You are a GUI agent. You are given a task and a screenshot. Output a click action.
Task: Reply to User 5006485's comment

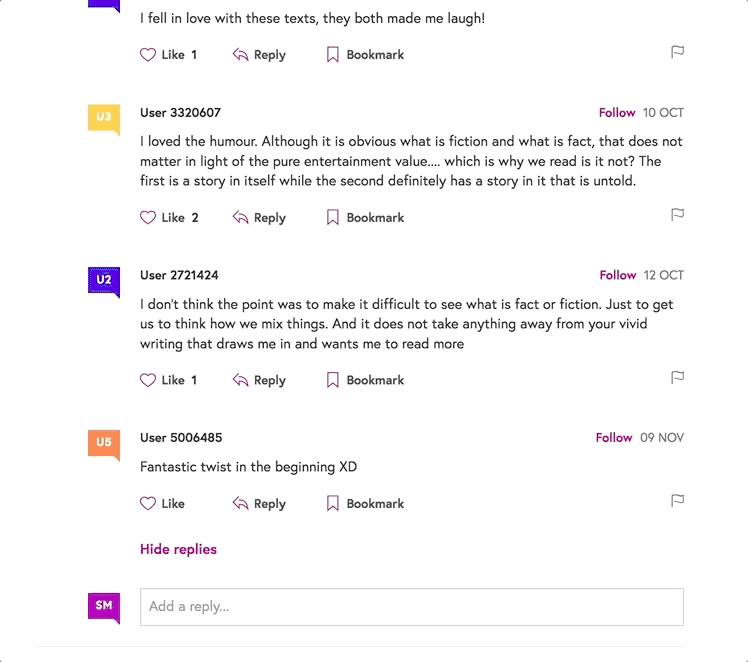[x=259, y=504]
